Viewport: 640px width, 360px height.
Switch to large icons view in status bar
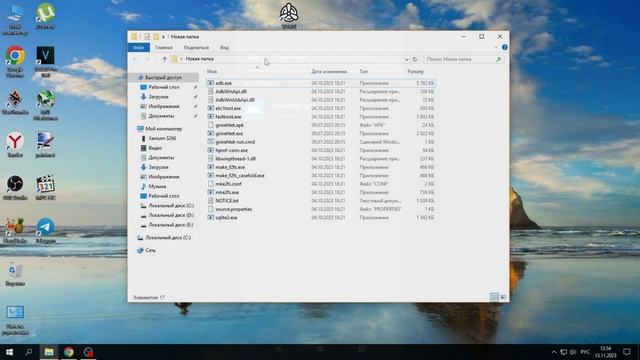[503, 297]
